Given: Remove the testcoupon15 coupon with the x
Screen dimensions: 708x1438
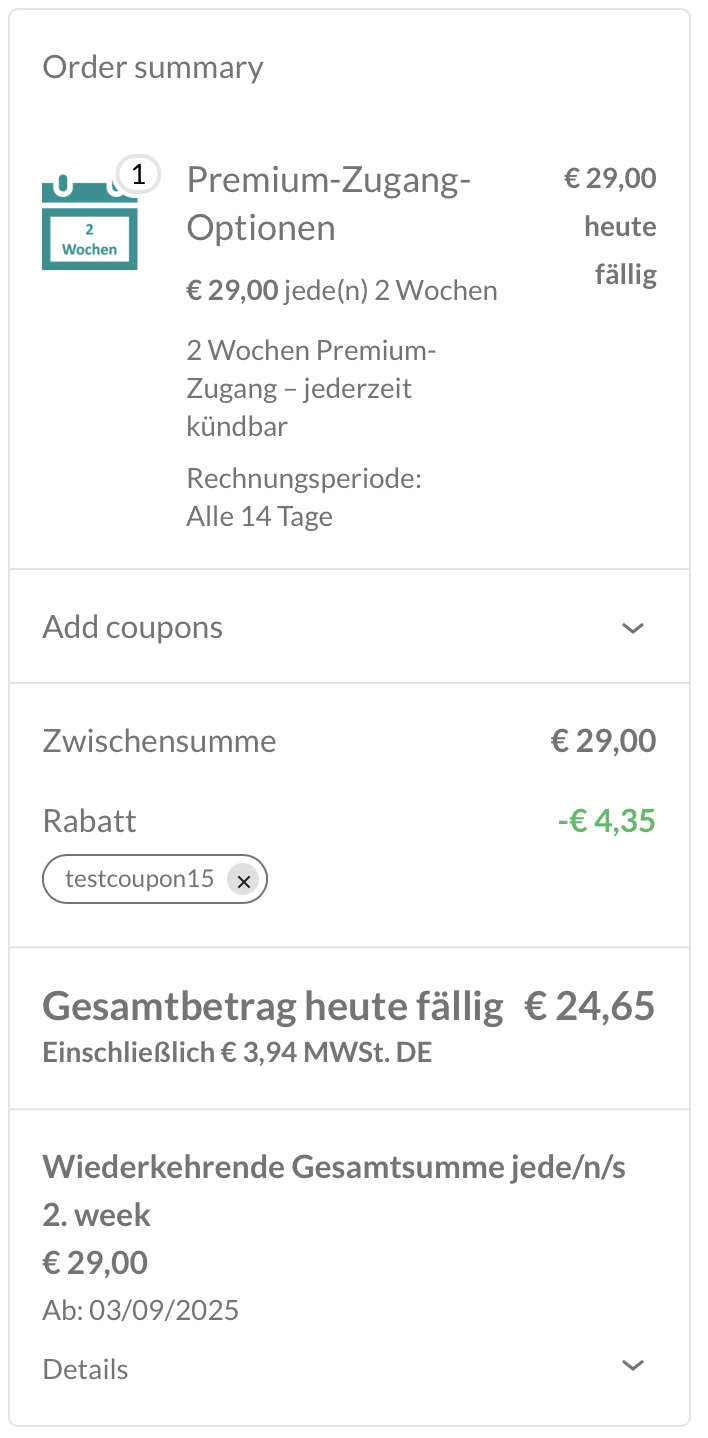Looking at the screenshot, I should coord(243,880).
